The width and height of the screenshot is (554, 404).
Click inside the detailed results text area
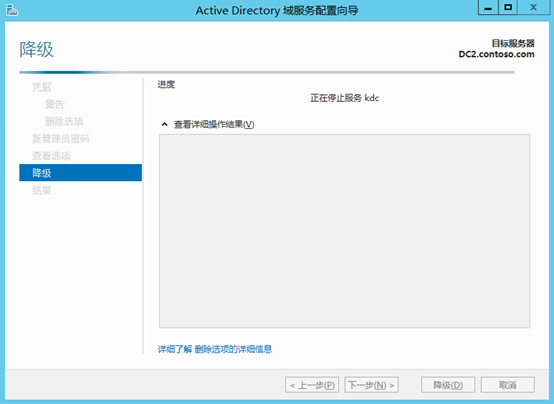point(344,231)
